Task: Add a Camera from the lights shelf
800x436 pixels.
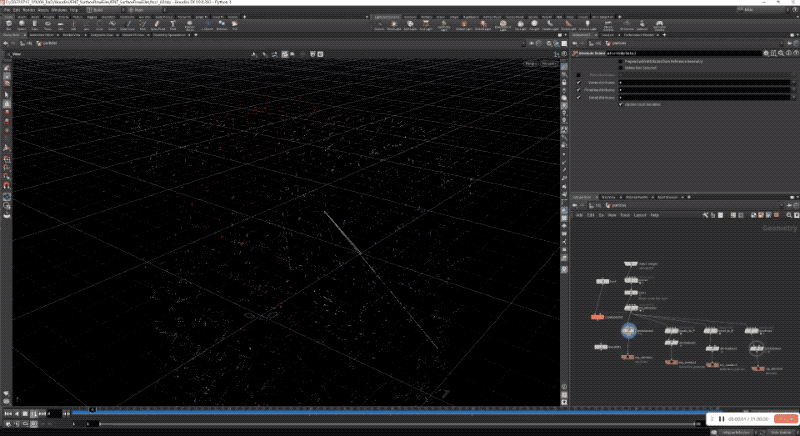Action: pos(379,23)
